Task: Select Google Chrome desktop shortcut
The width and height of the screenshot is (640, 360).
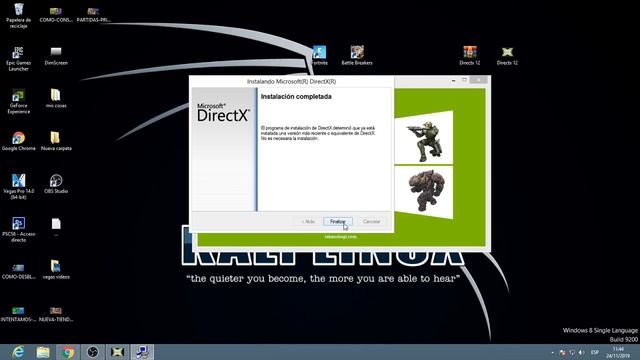Action: pos(18,142)
